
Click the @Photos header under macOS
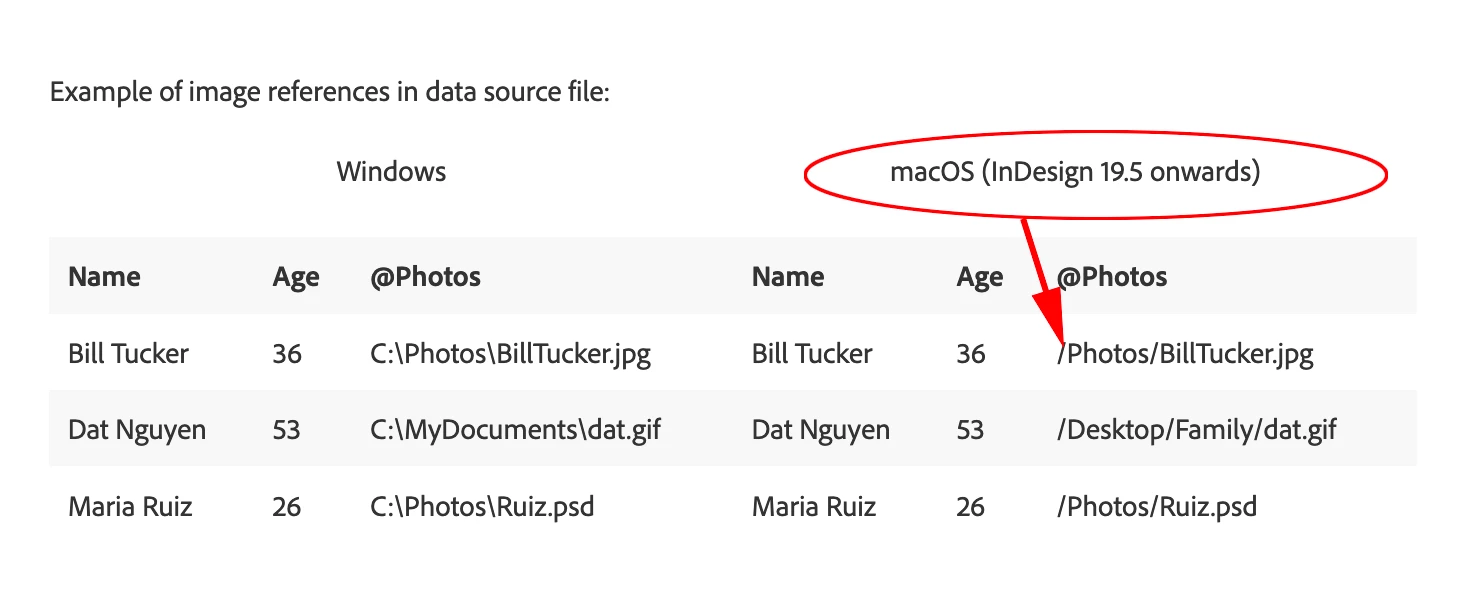pyautogui.click(x=1112, y=277)
